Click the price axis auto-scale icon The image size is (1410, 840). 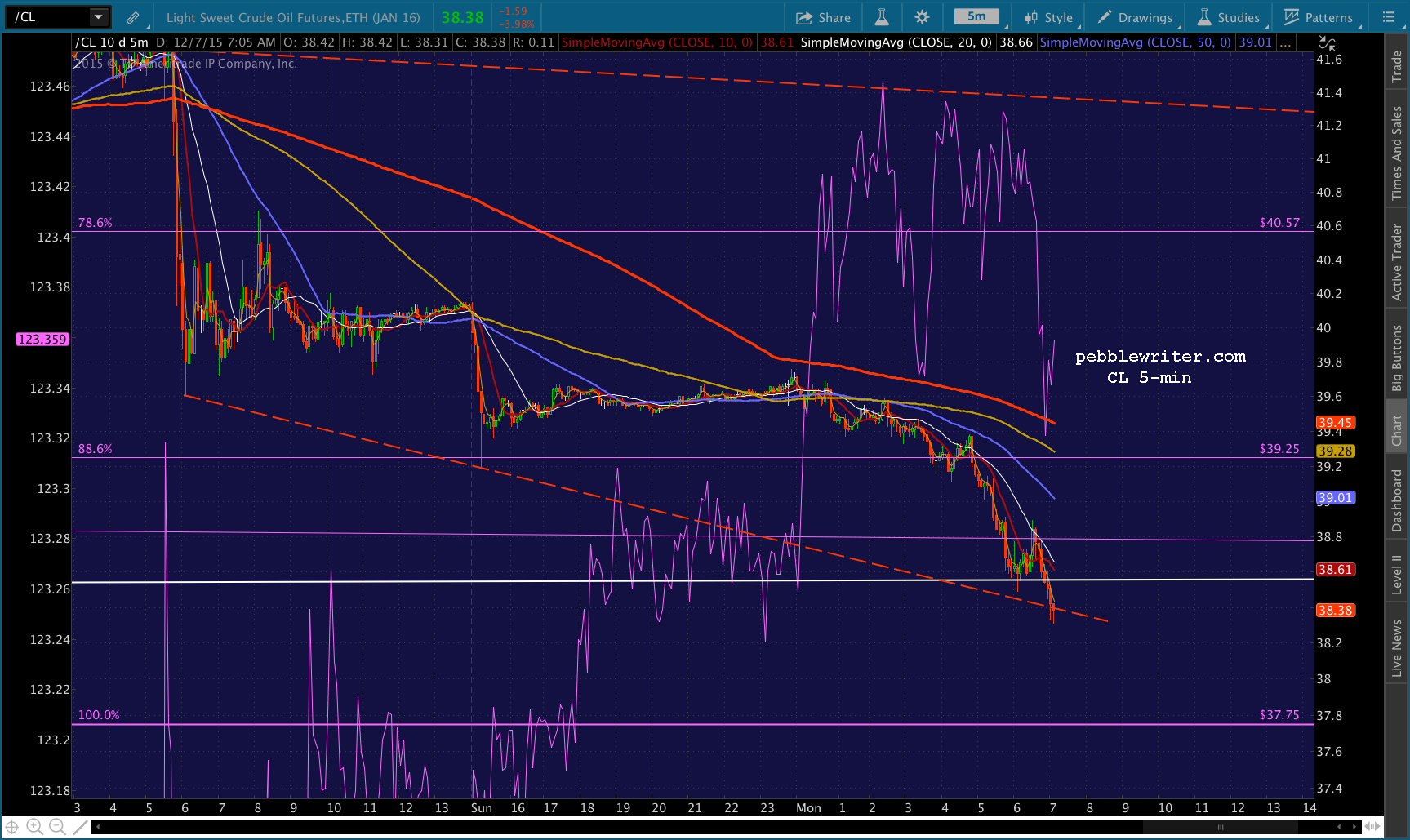pos(1328,43)
